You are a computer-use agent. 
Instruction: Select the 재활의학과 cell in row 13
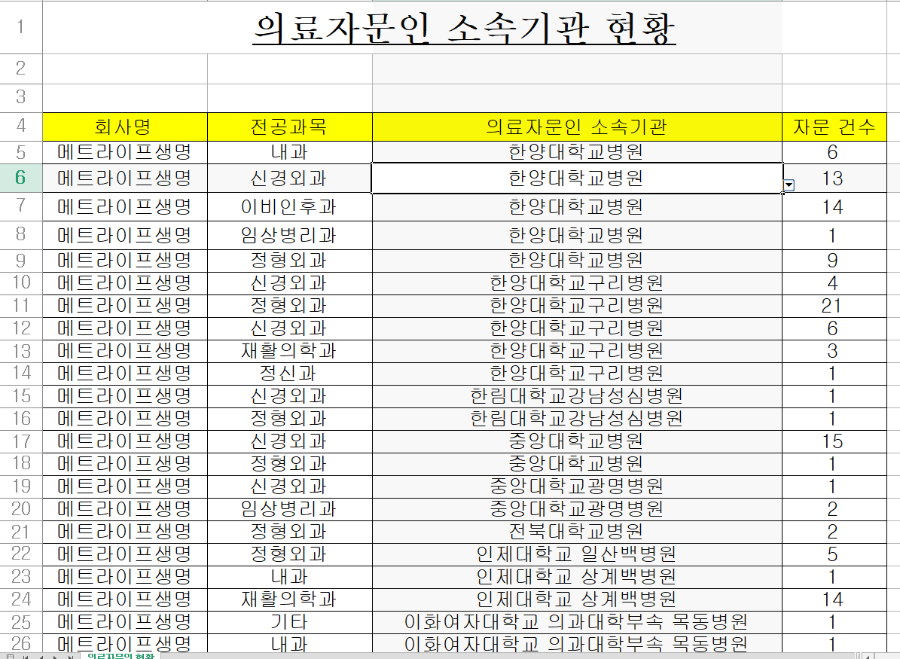290,351
